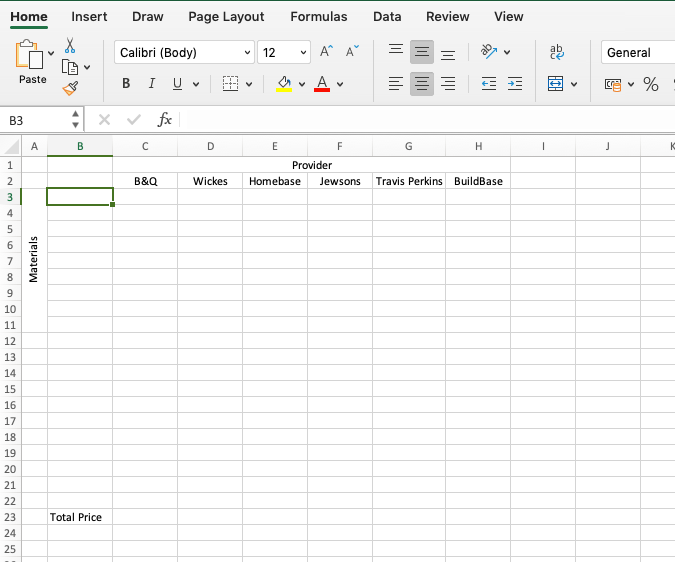
Task: Apply the fill color bucket icon
Action: pyautogui.click(x=284, y=83)
